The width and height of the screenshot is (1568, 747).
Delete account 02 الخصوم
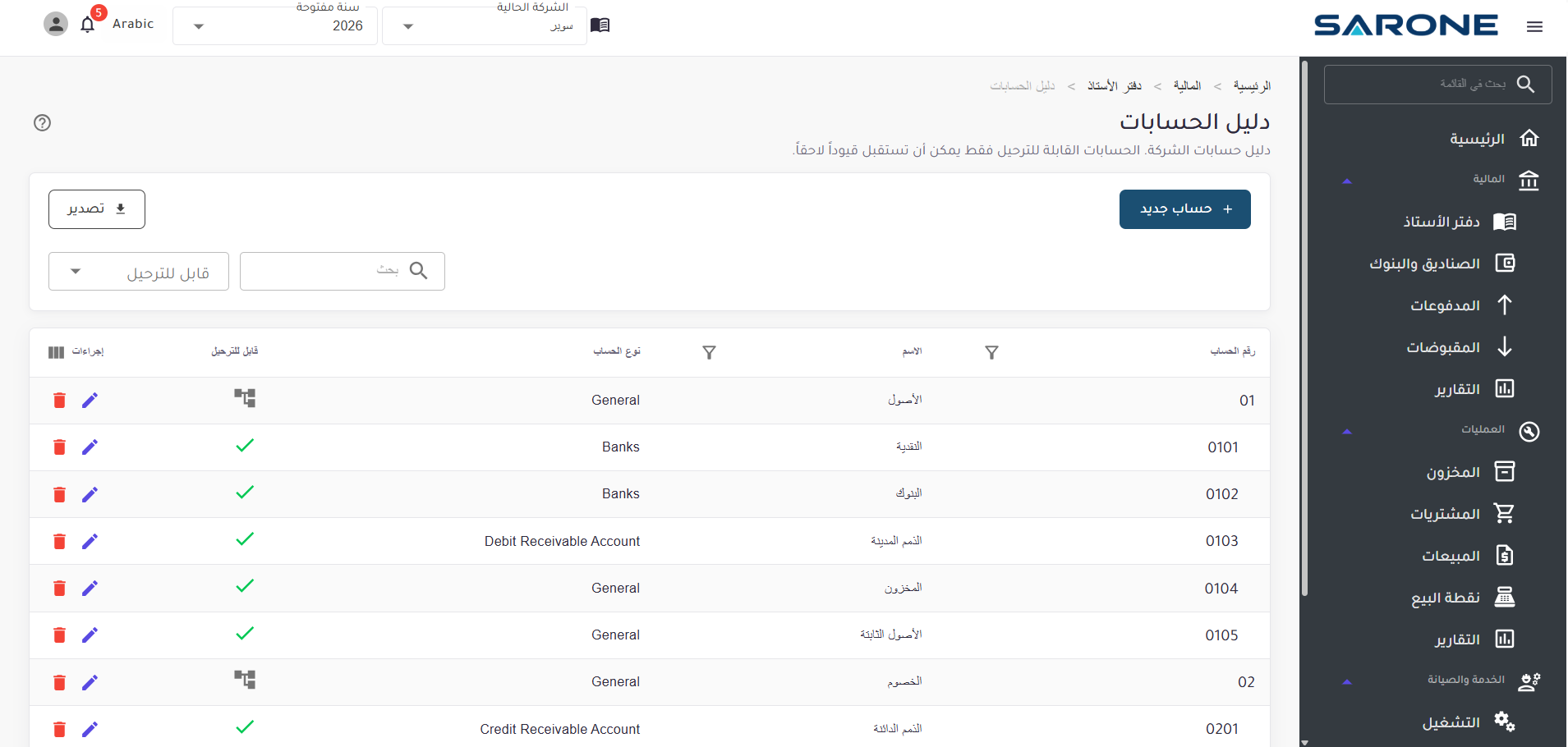(59, 682)
